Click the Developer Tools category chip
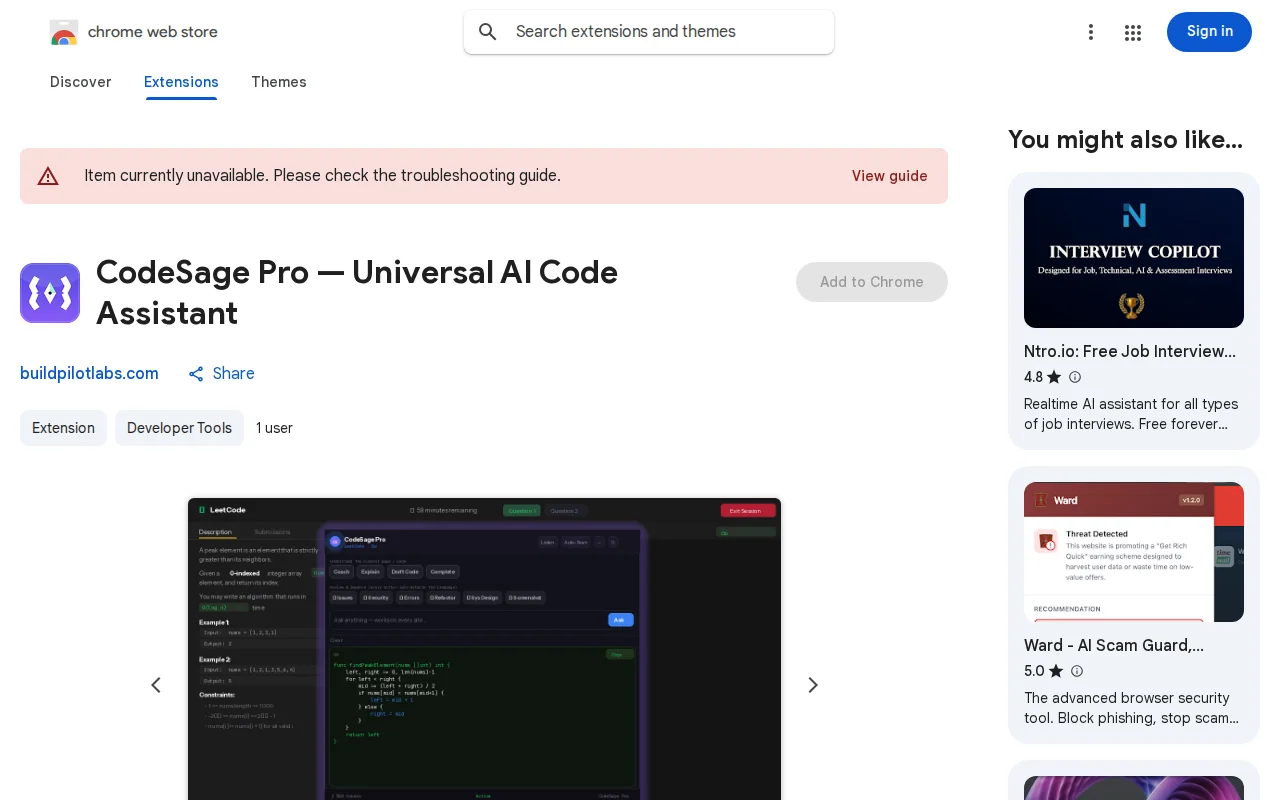Image resolution: width=1280 pixels, height=800 pixels. 179,428
